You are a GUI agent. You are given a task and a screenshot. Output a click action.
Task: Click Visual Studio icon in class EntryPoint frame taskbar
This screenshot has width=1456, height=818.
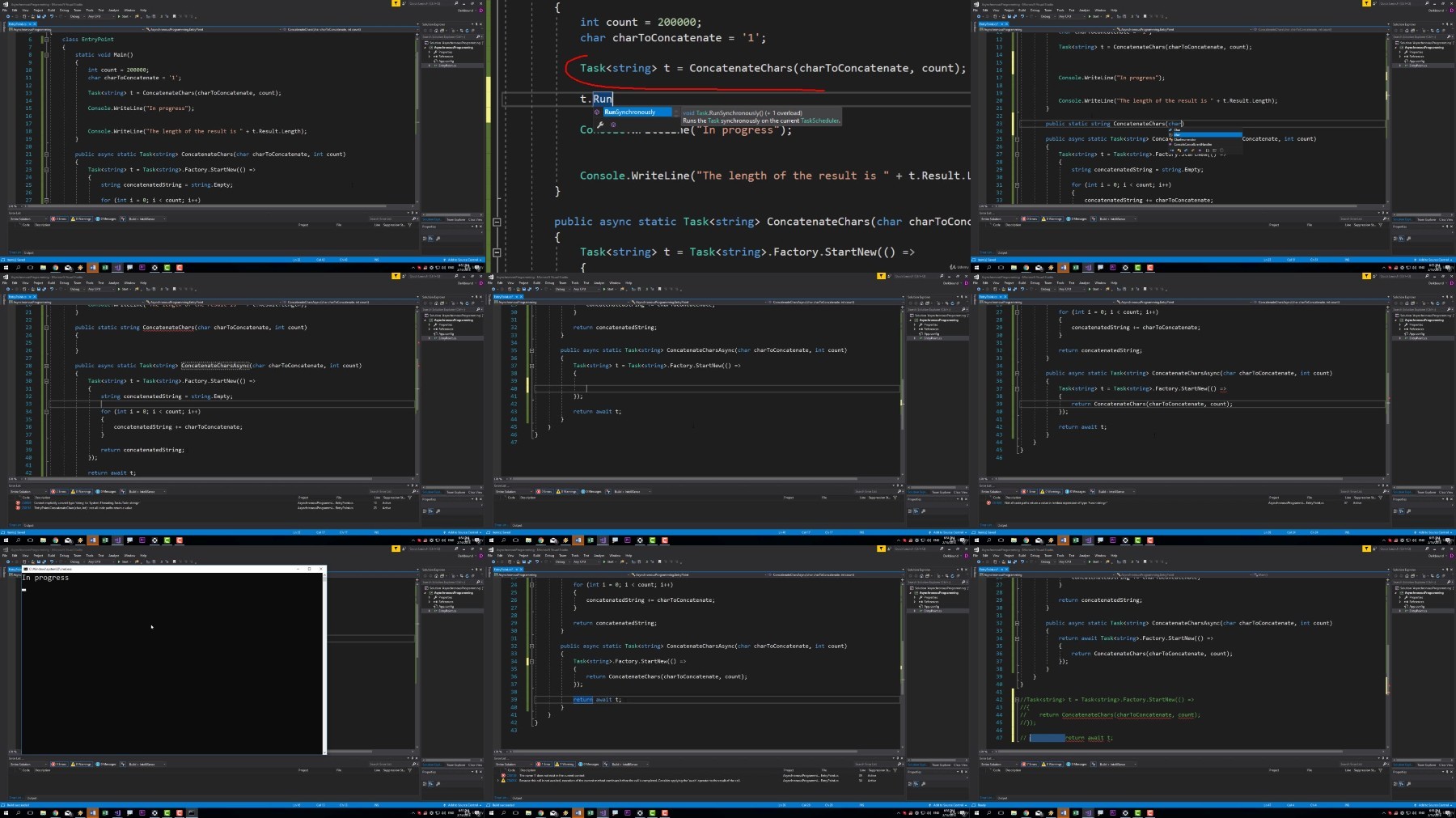(117, 268)
